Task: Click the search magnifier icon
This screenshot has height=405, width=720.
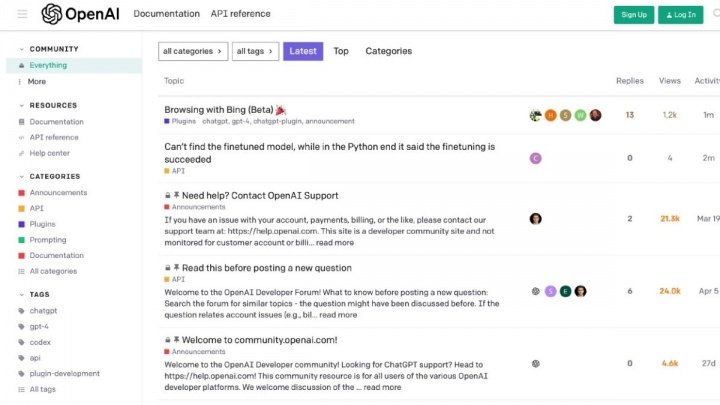Action: 716,14
